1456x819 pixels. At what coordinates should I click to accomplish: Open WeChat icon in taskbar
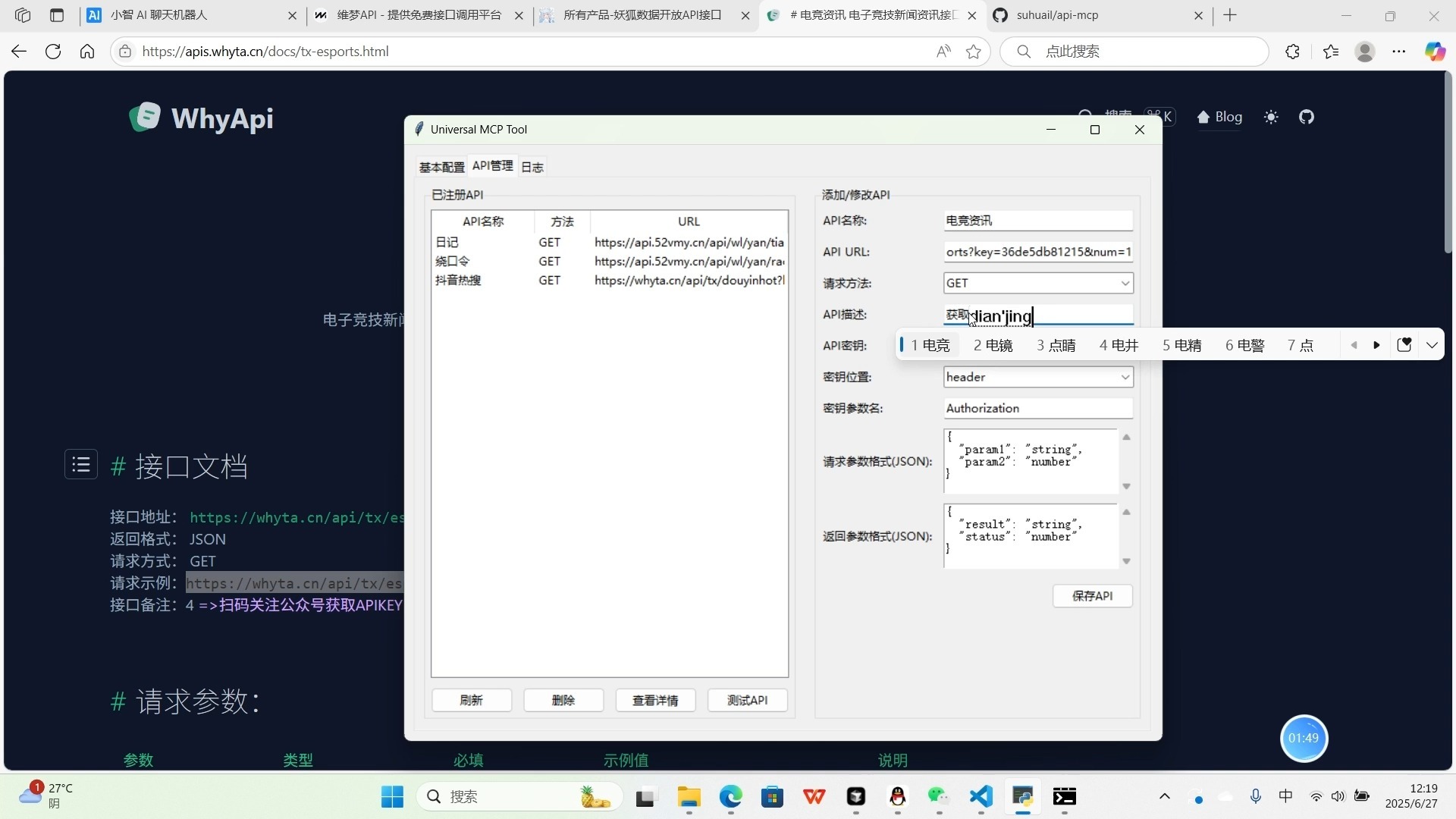(x=938, y=796)
